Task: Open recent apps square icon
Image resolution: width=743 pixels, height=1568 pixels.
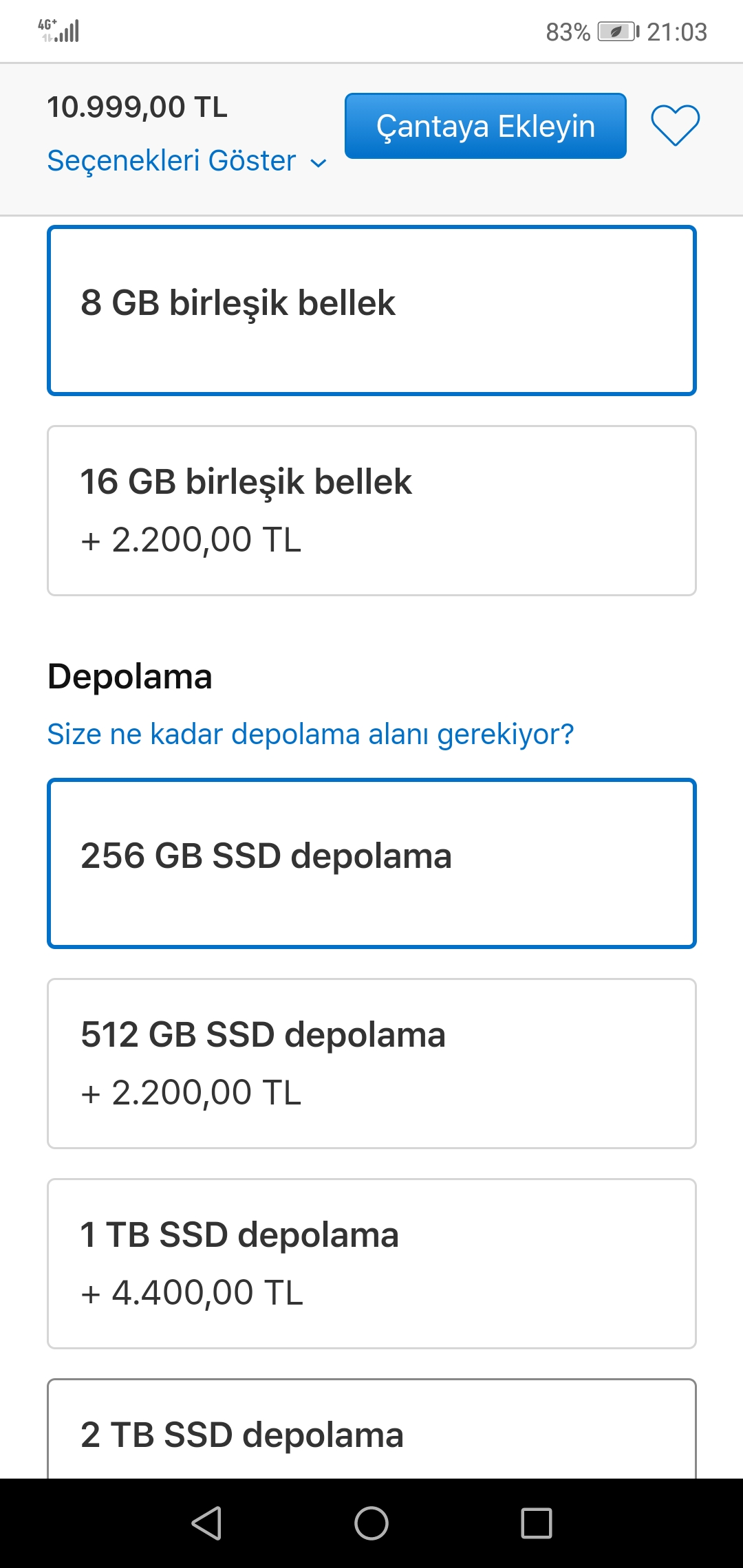Action: [536, 1523]
